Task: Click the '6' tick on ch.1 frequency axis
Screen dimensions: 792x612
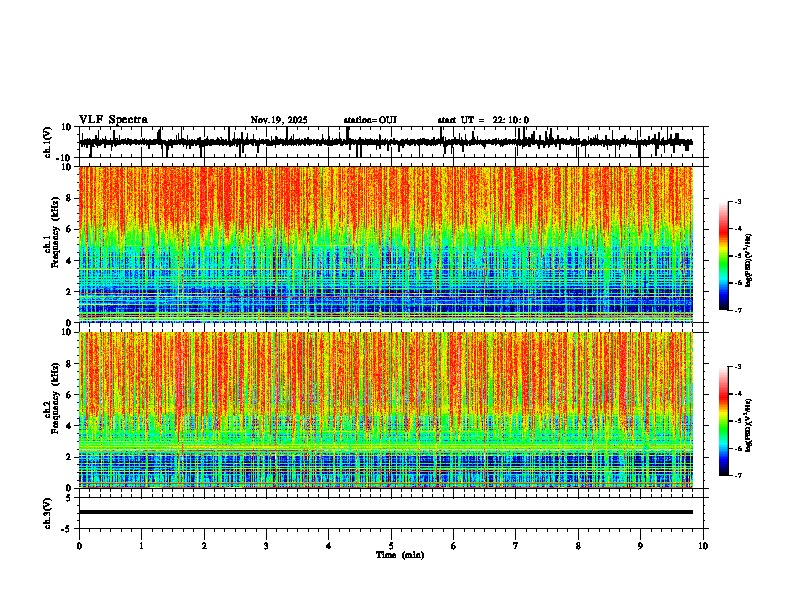Action: [70, 230]
